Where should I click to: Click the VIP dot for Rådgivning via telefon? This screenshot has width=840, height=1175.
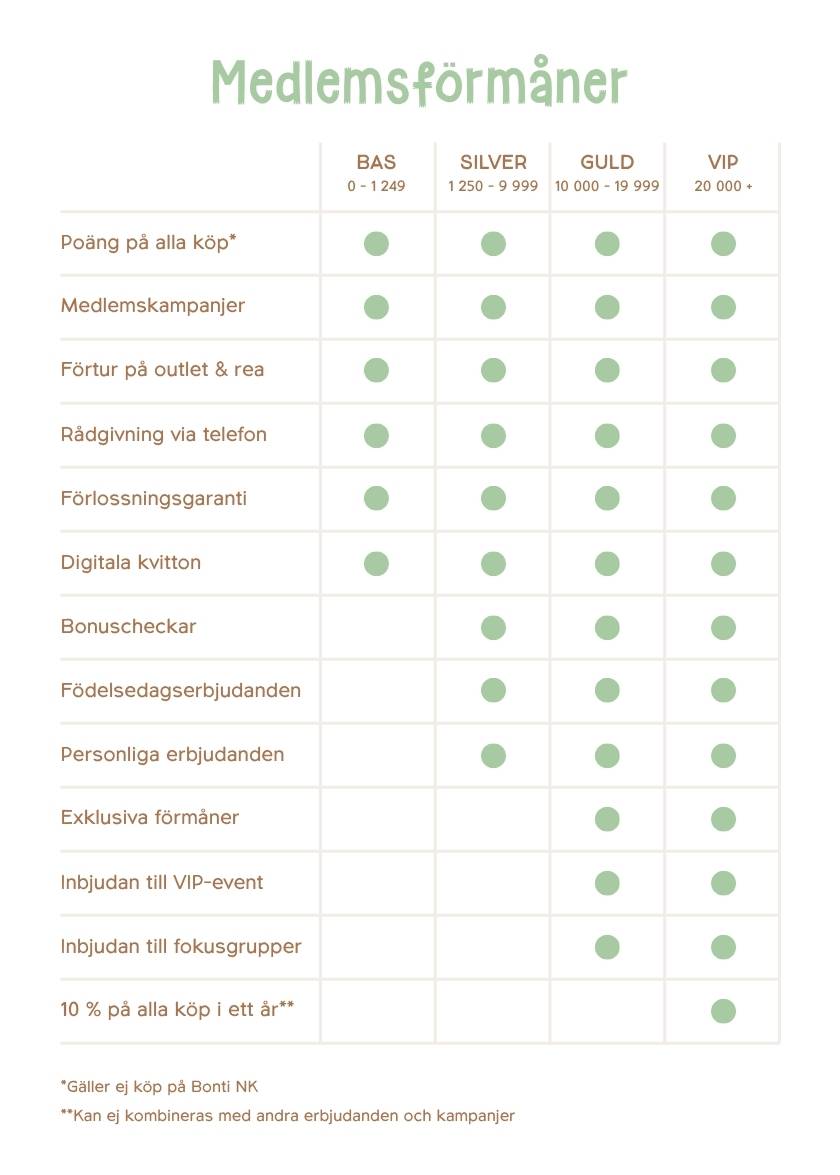(x=723, y=435)
